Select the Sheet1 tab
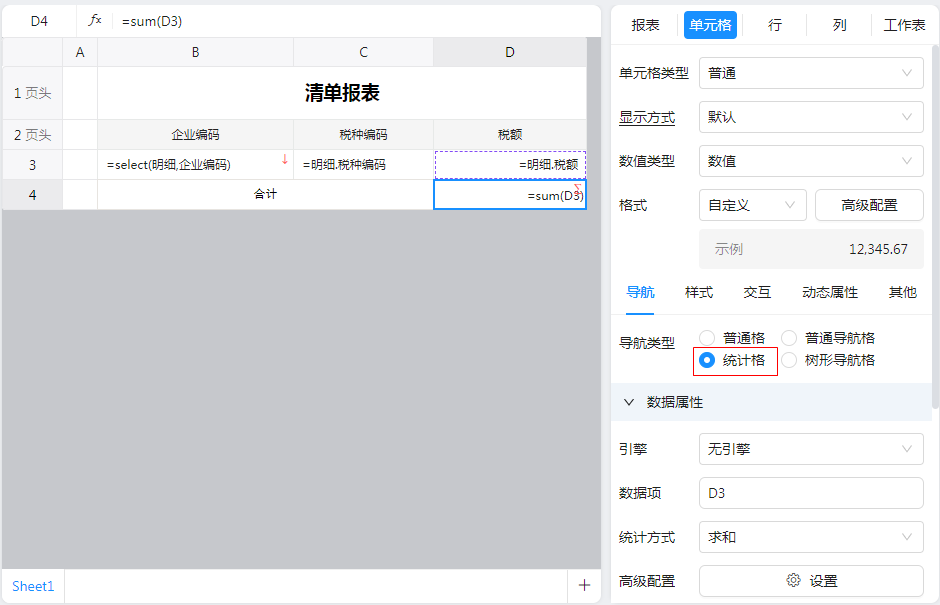This screenshot has width=940, height=605. [x=33, y=586]
